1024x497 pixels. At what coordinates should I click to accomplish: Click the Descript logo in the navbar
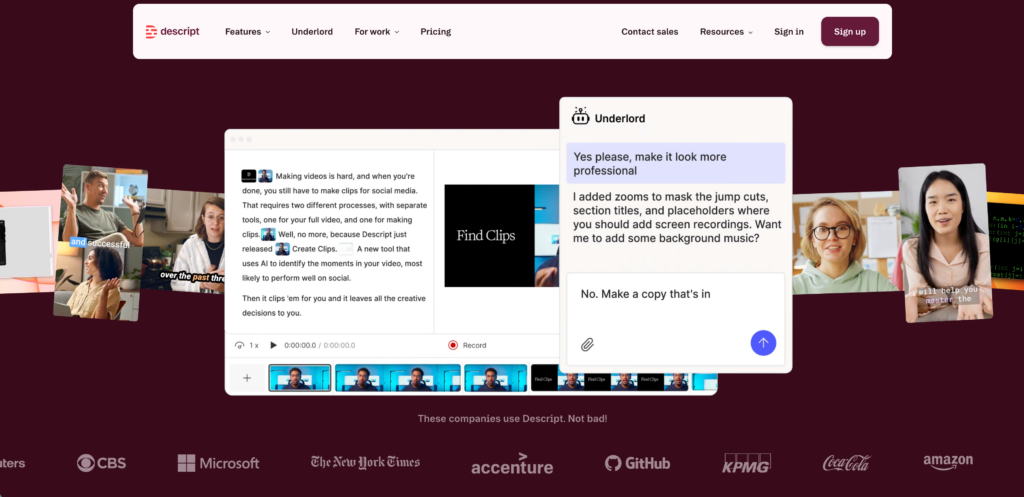pyautogui.click(x=172, y=31)
